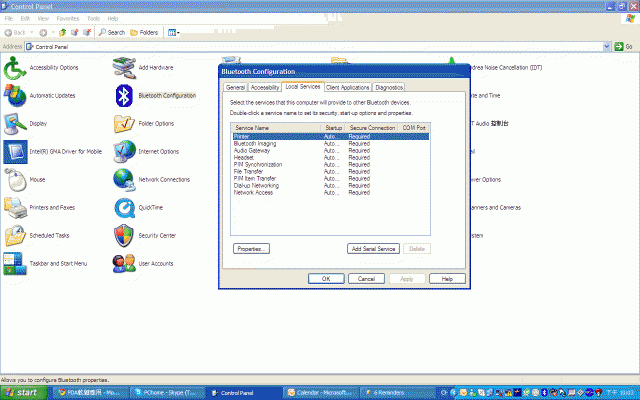Screen dimensions: 640x400
Task: Click Cancel in Bluetooth Configuration dialog
Action: [x=366, y=279]
